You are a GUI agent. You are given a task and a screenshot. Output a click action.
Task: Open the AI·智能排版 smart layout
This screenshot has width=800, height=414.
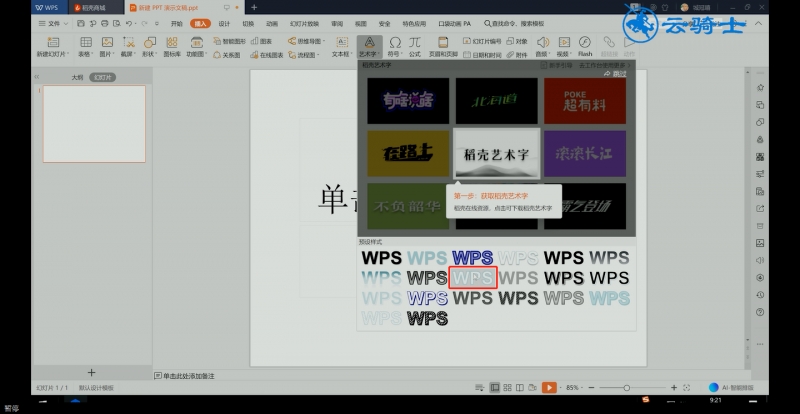click(x=731, y=388)
